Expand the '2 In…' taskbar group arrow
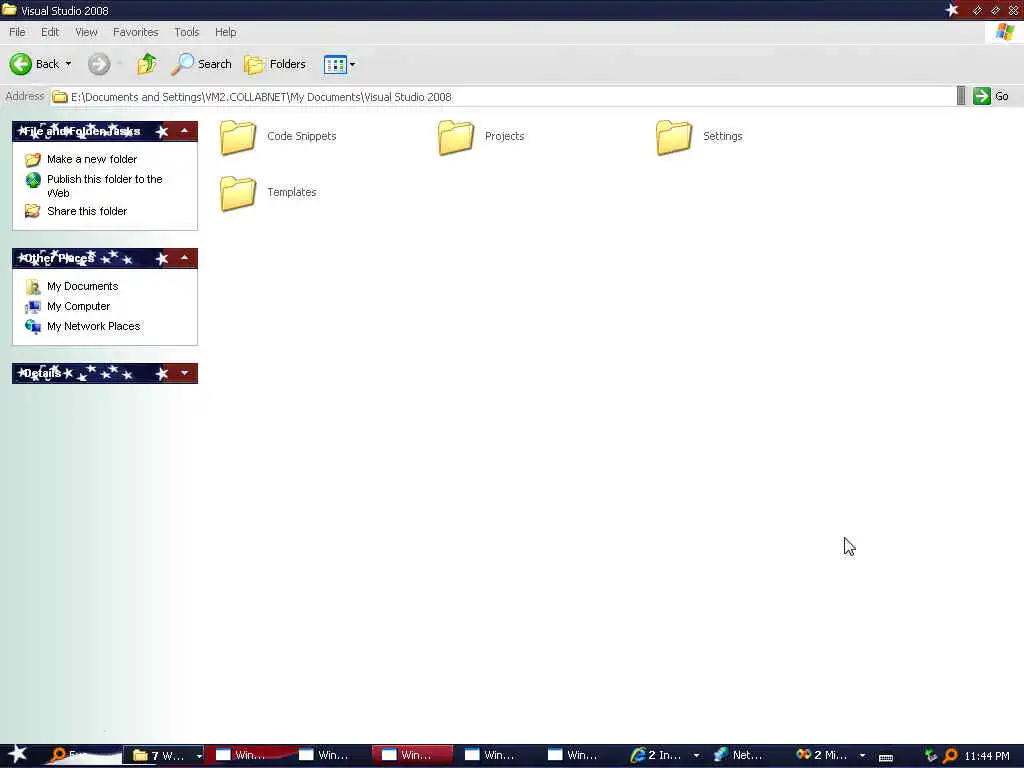Screen dimensions: 1024x768 [x=696, y=756]
